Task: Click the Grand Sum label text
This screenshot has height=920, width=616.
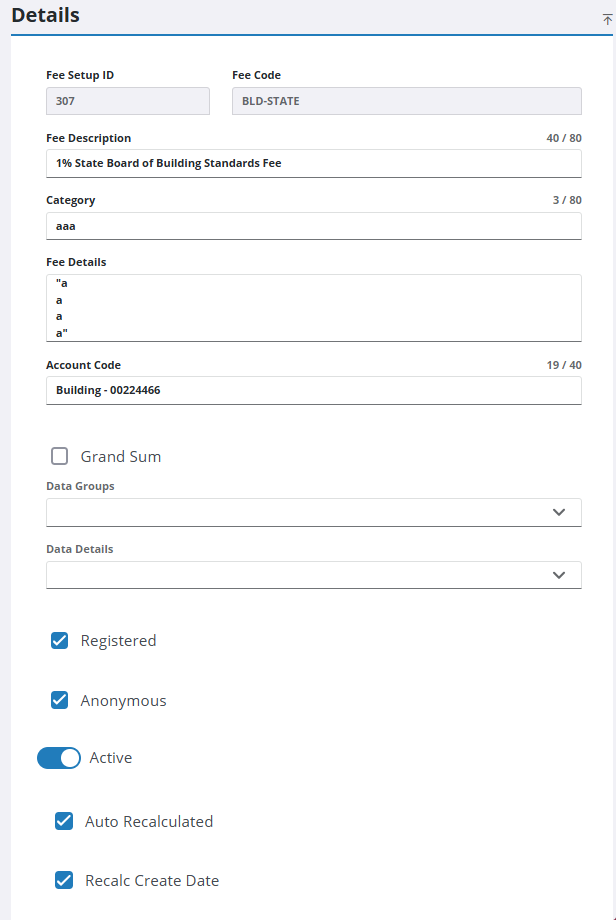Action: pos(121,457)
